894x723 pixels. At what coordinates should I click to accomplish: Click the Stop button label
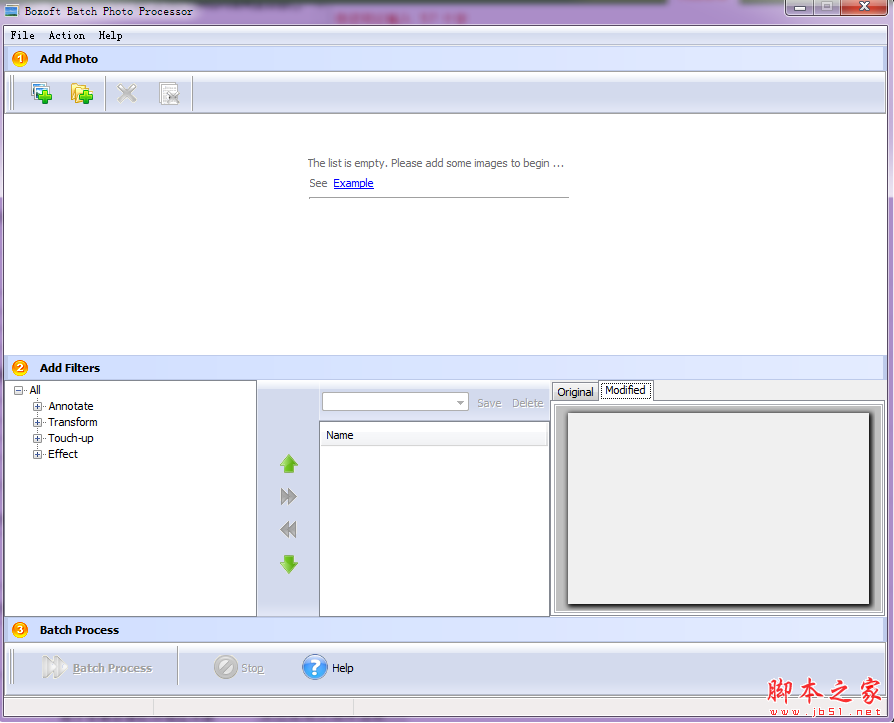(x=252, y=668)
